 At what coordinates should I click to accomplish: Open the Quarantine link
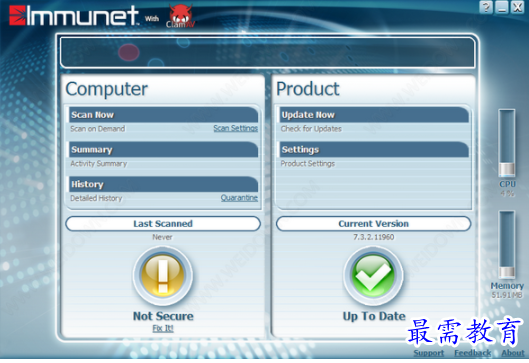239,198
